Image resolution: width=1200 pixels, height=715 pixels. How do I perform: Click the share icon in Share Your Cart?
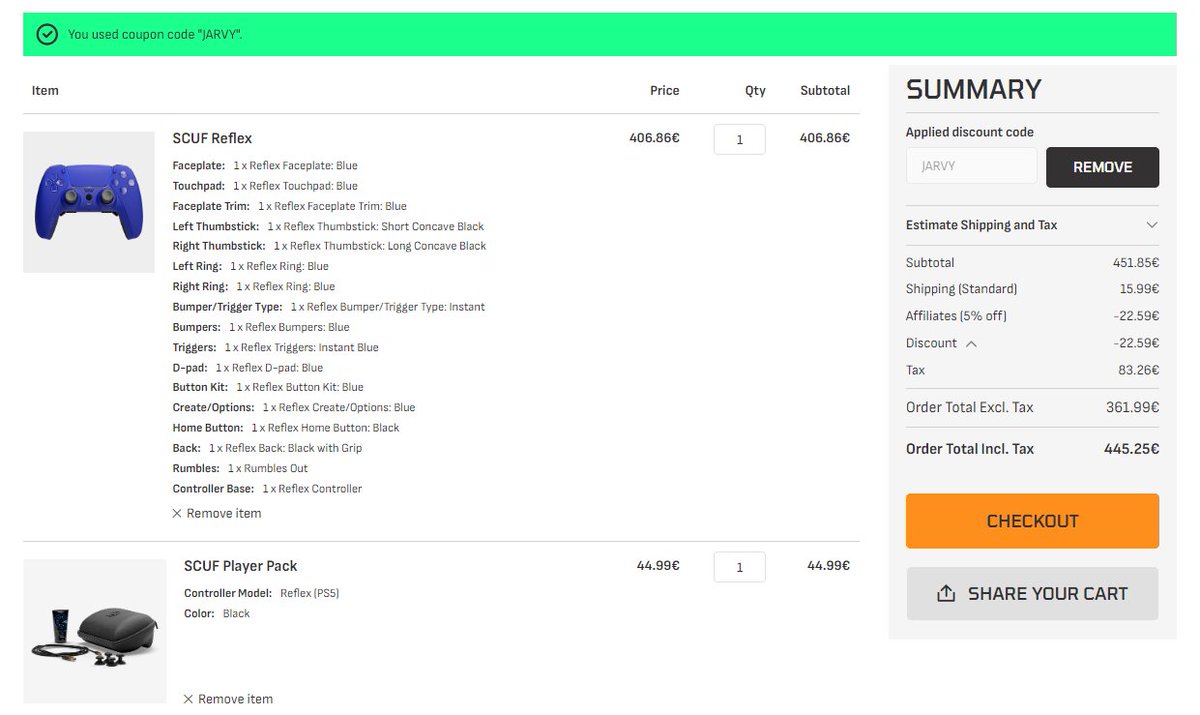(x=946, y=594)
